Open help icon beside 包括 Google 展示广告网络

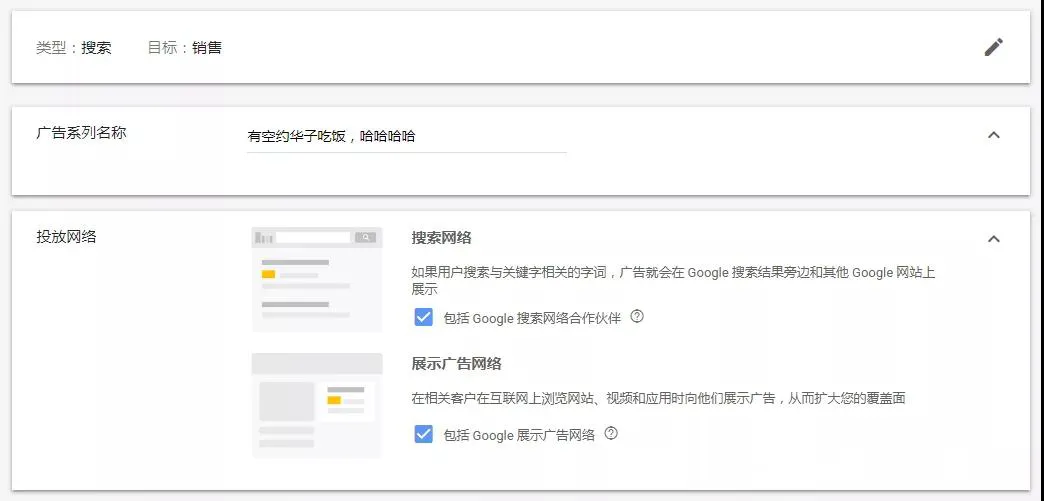611,434
